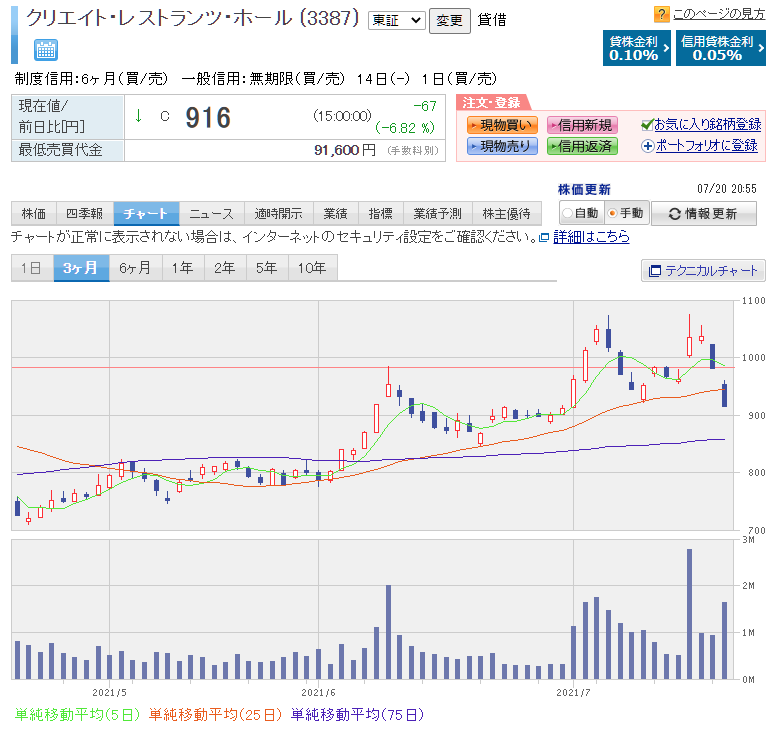Screen dimensions: 775x732
Task: Click the 信用新規 margin button
Action: pos(582,125)
